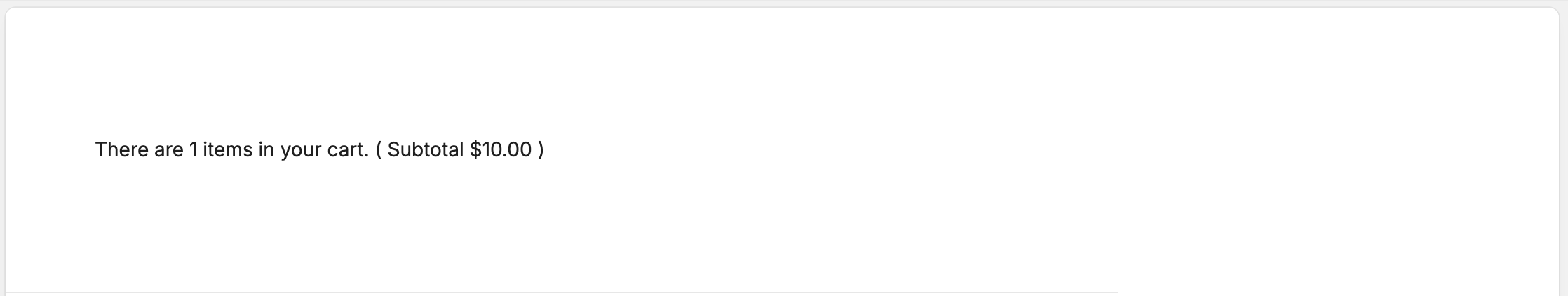Click the "Subtotal" label
Image resolution: width=1568 pixels, height=296 pixels.
(x=425, y=149)
